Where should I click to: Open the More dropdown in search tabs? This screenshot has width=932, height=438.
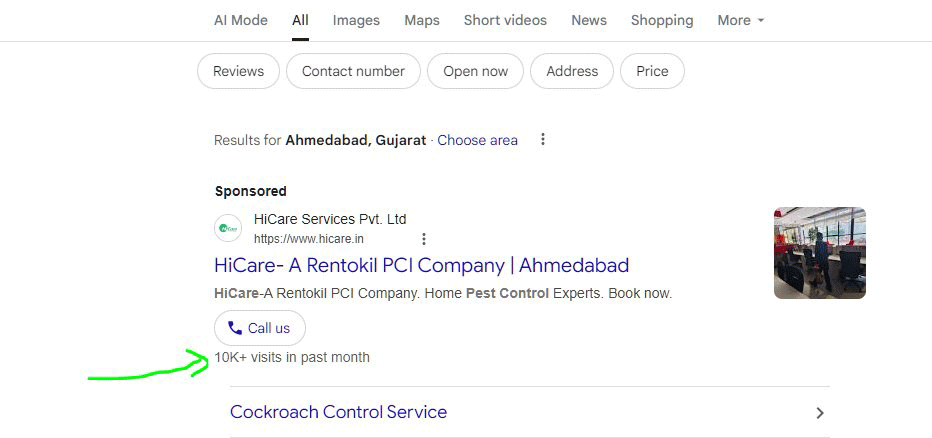click(x=740, y=20)
